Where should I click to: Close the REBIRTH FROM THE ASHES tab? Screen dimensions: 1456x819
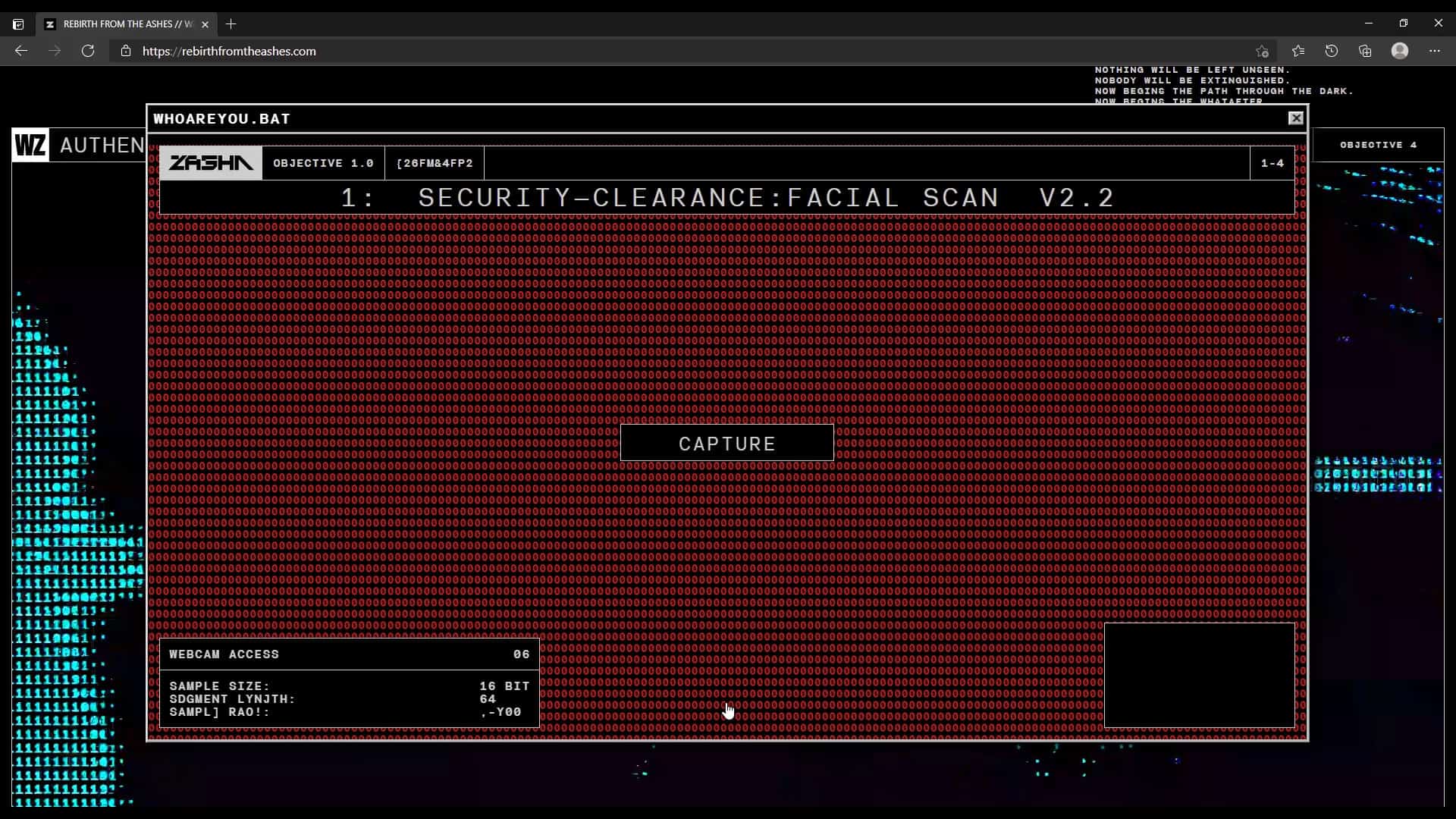(205, 24)
